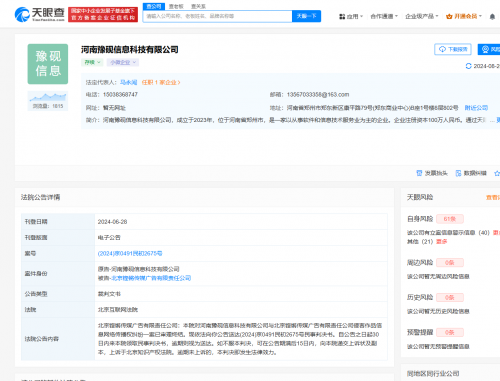This screenshot has height=381, width=500.
Task: Click the 天眼风险 panel heading
Action: tap(420, 197)
